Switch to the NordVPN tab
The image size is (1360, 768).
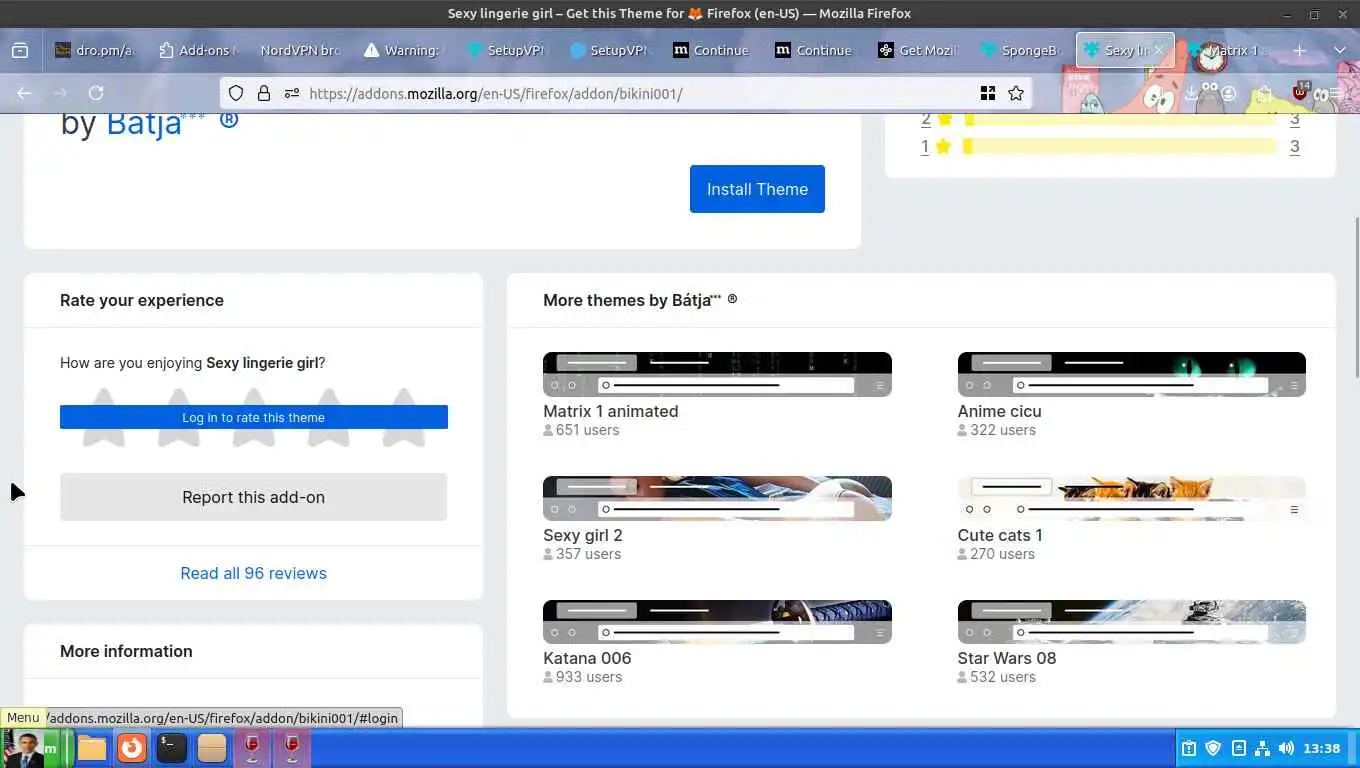[299, 50]
